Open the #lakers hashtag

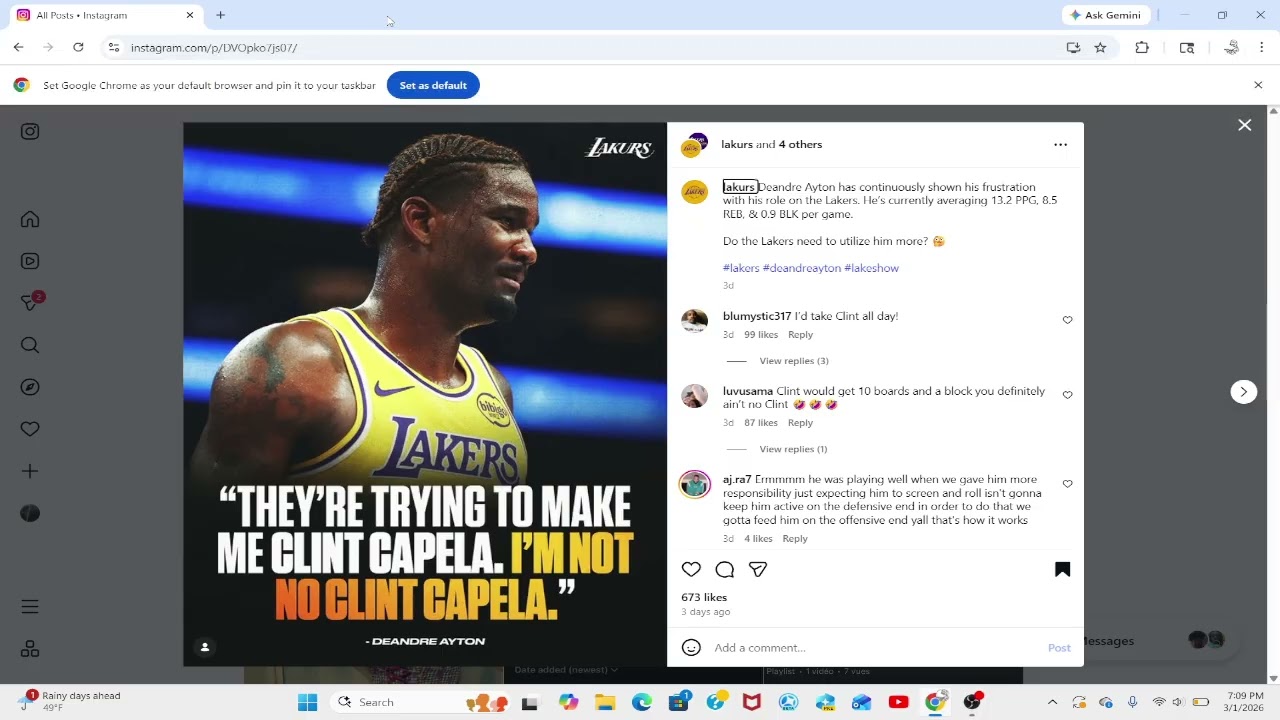(741, 268)
